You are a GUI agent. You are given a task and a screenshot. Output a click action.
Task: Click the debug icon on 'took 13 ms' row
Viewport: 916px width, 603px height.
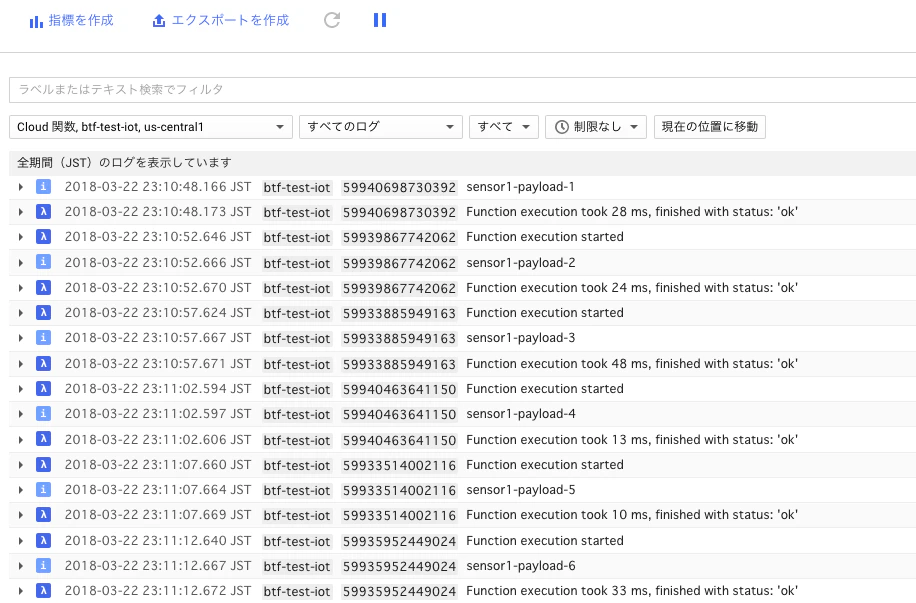click(x=43, y=439)
